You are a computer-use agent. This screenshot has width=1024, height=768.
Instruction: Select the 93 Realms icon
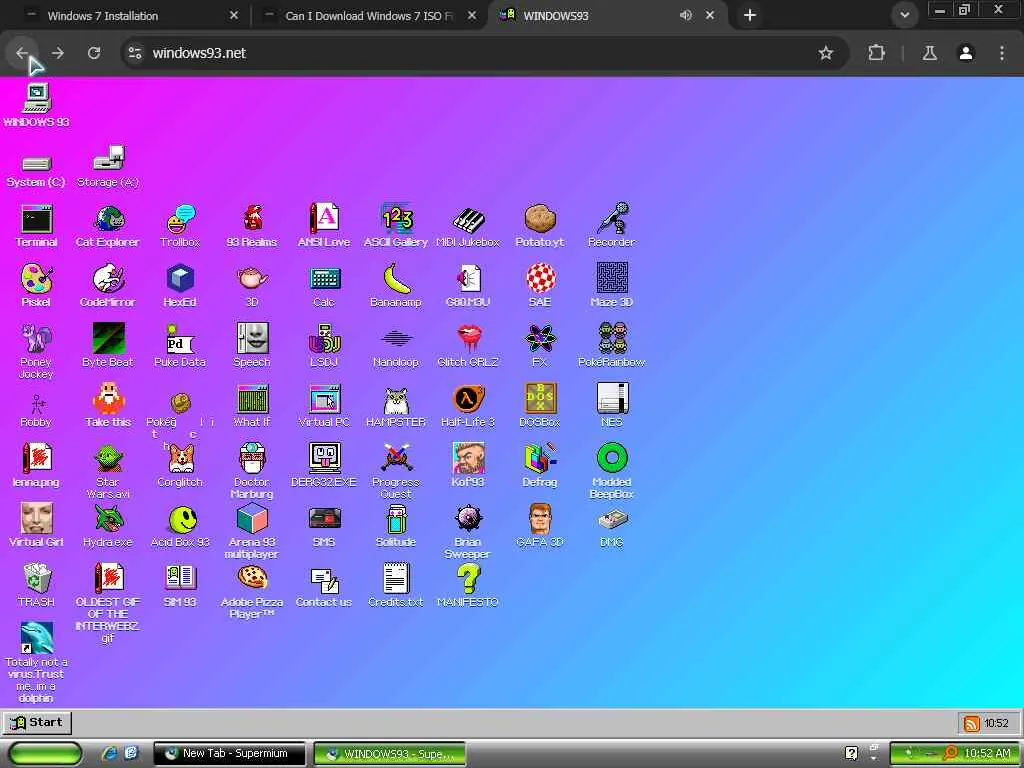coord(252,226)
